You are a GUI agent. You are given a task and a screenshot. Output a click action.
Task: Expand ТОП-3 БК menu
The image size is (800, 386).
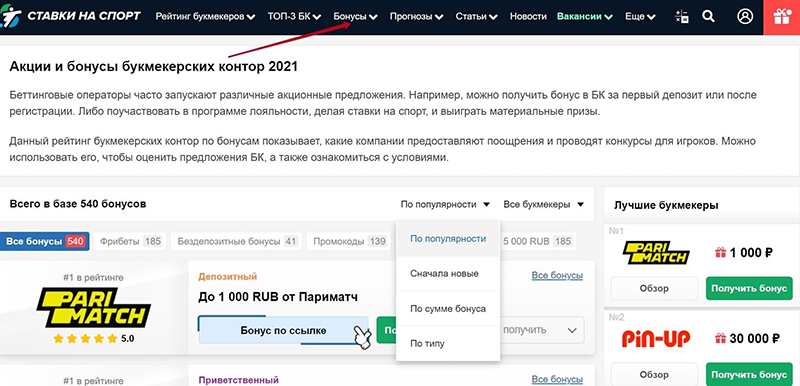[x=294, y=16]
